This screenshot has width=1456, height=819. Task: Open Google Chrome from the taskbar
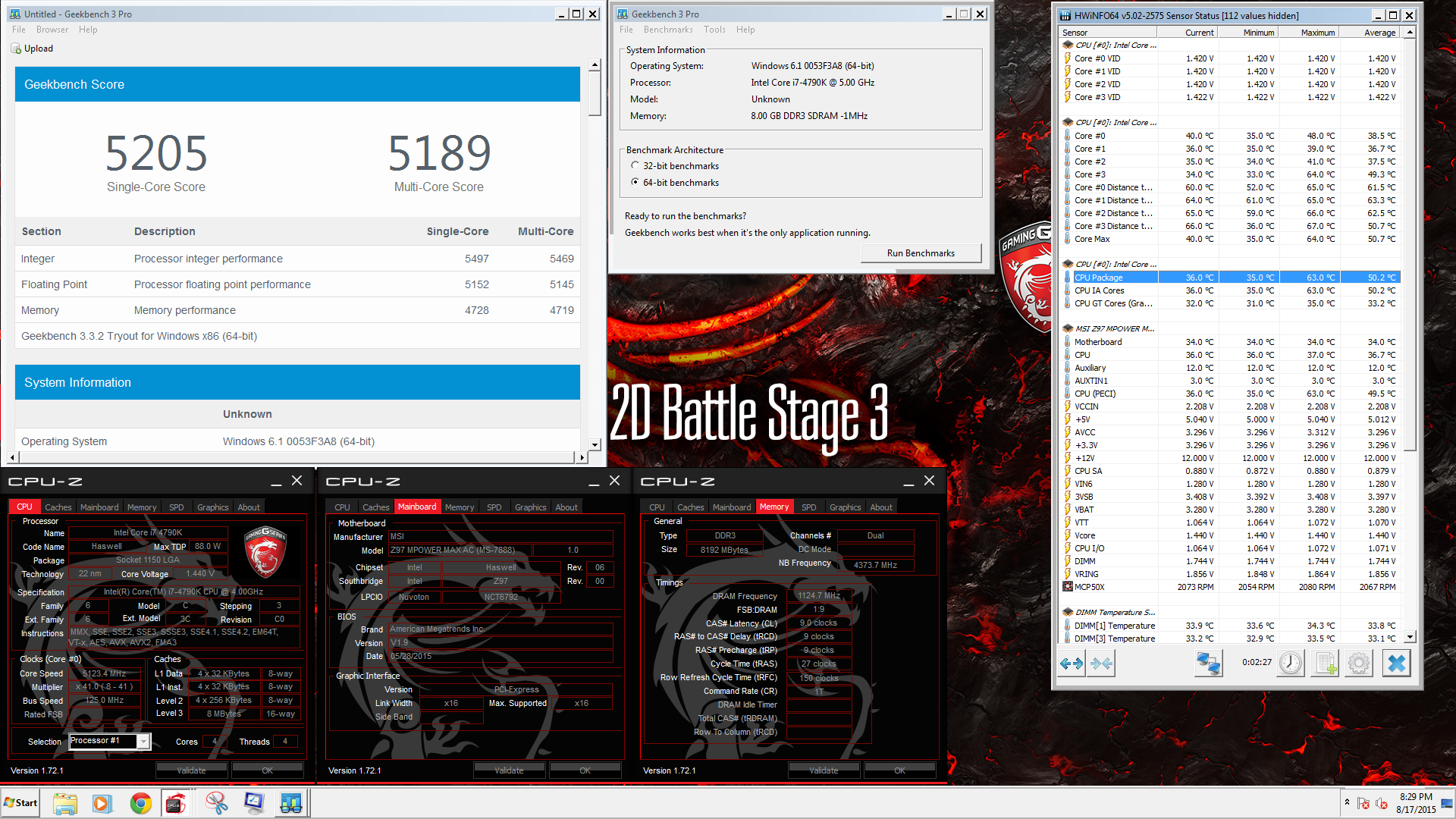(x=140, y=803)
